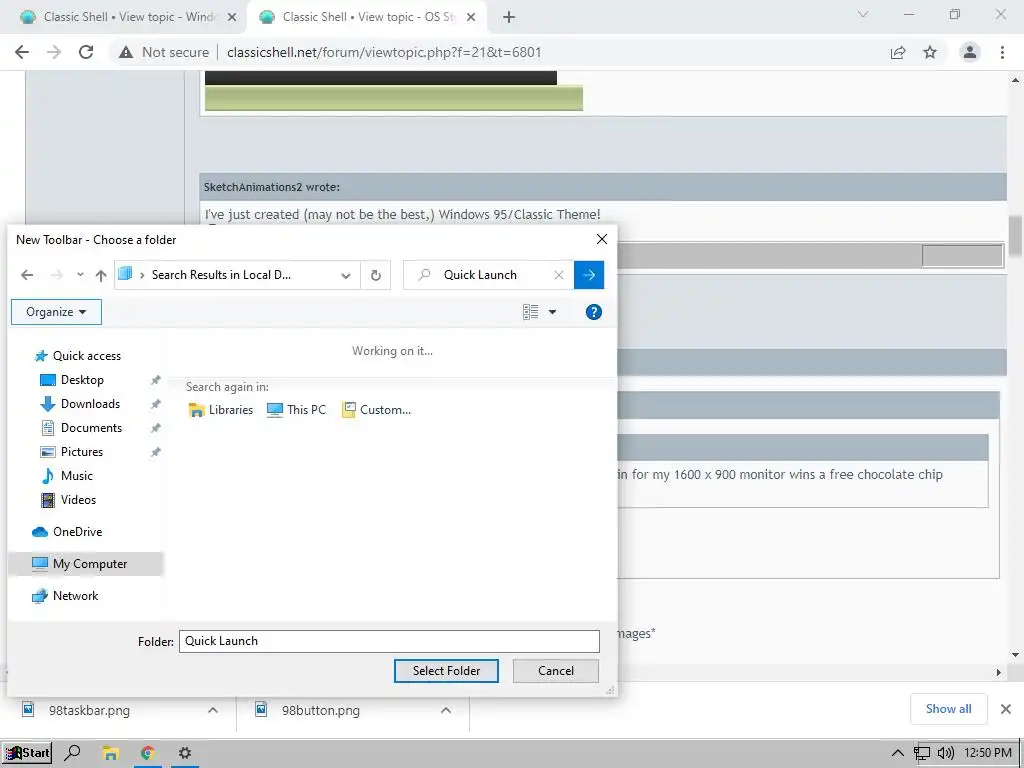Open view options dropdown arrow

point(552,312)
